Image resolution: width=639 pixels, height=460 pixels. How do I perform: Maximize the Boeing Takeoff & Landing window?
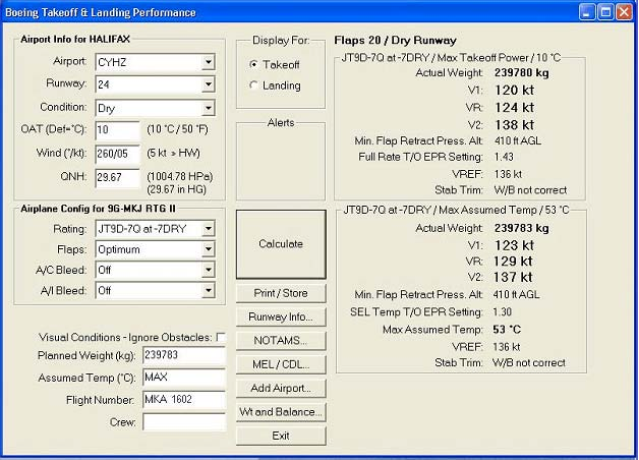(x=606, y=12)
